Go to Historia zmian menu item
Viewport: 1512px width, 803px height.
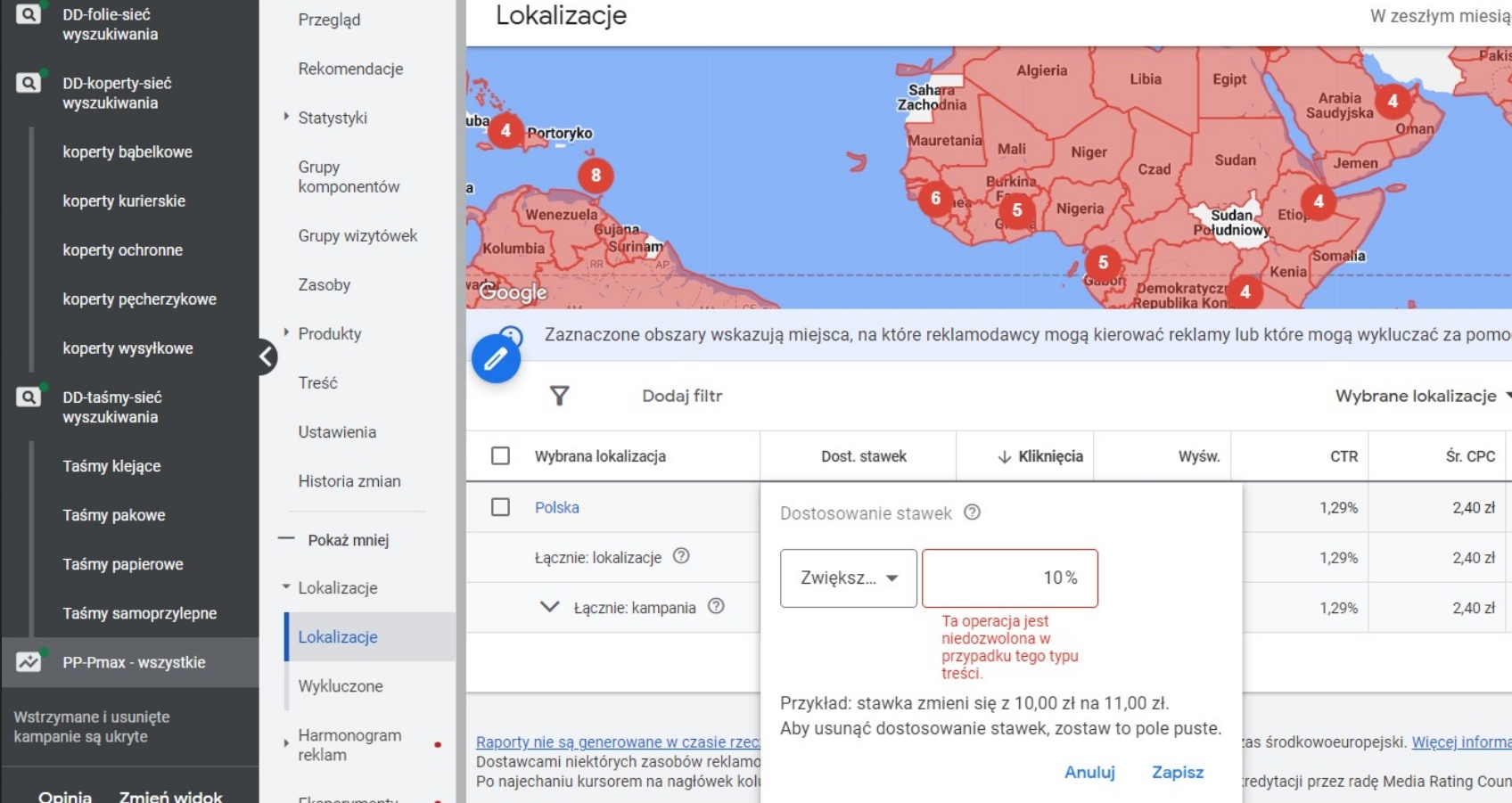pyautogui.click(x=349, y=481)
